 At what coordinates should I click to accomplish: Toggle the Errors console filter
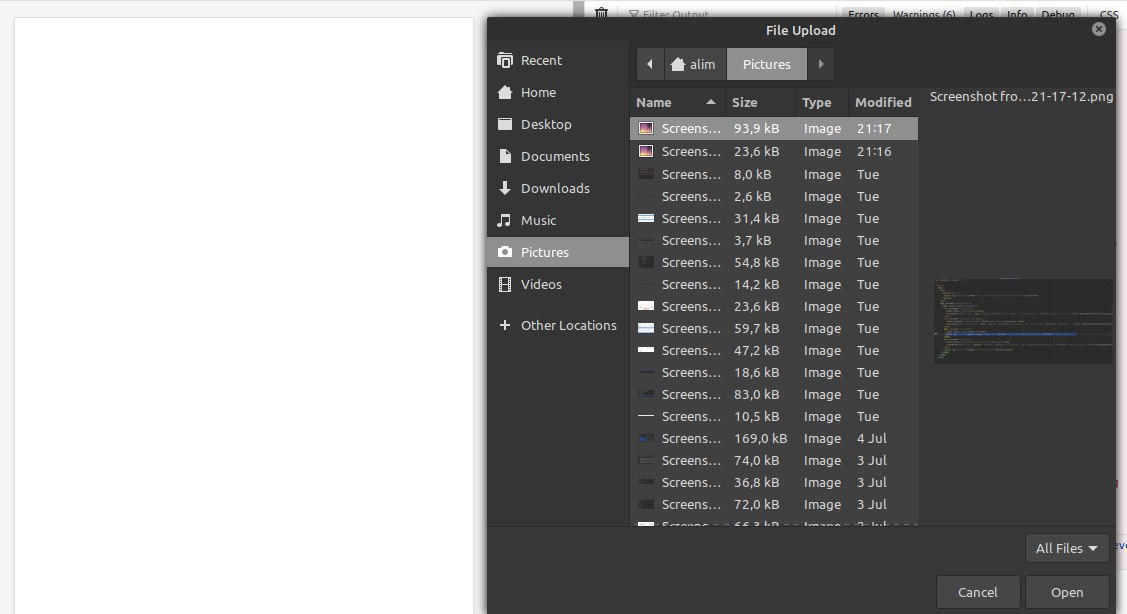point(863,14)
